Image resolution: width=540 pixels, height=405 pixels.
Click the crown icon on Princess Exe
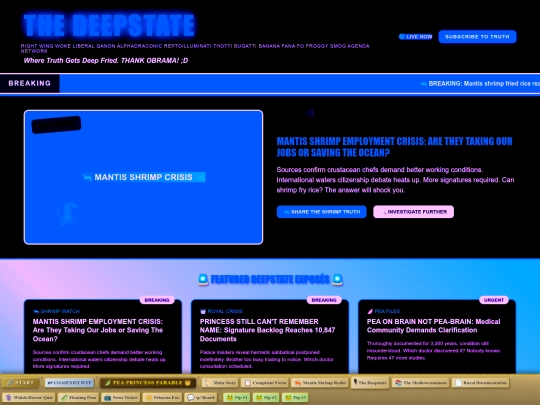(149, 397)
